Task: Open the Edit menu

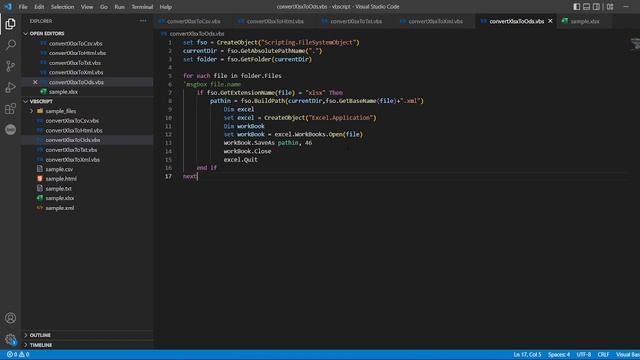Action: click(x=39, y=7)
